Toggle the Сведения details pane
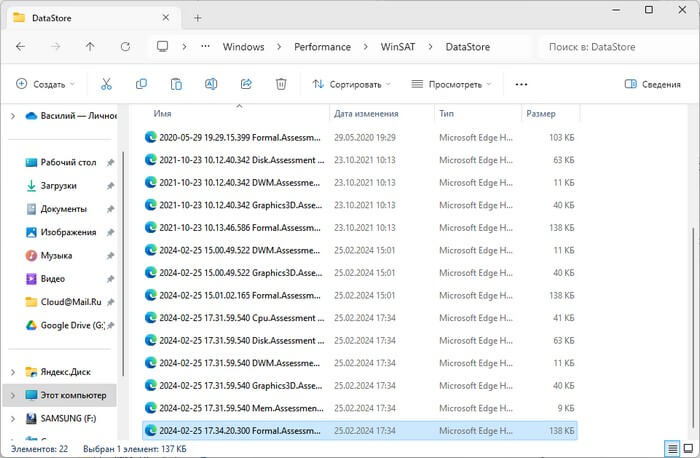Screen dimensions: 700x458 [652, 85]
